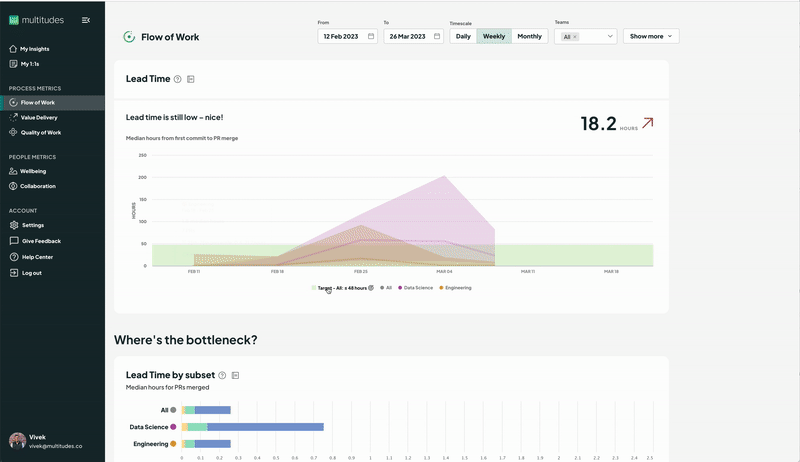Go to Value Delivery page
This screenshot has width=800, height=462.
39,117
